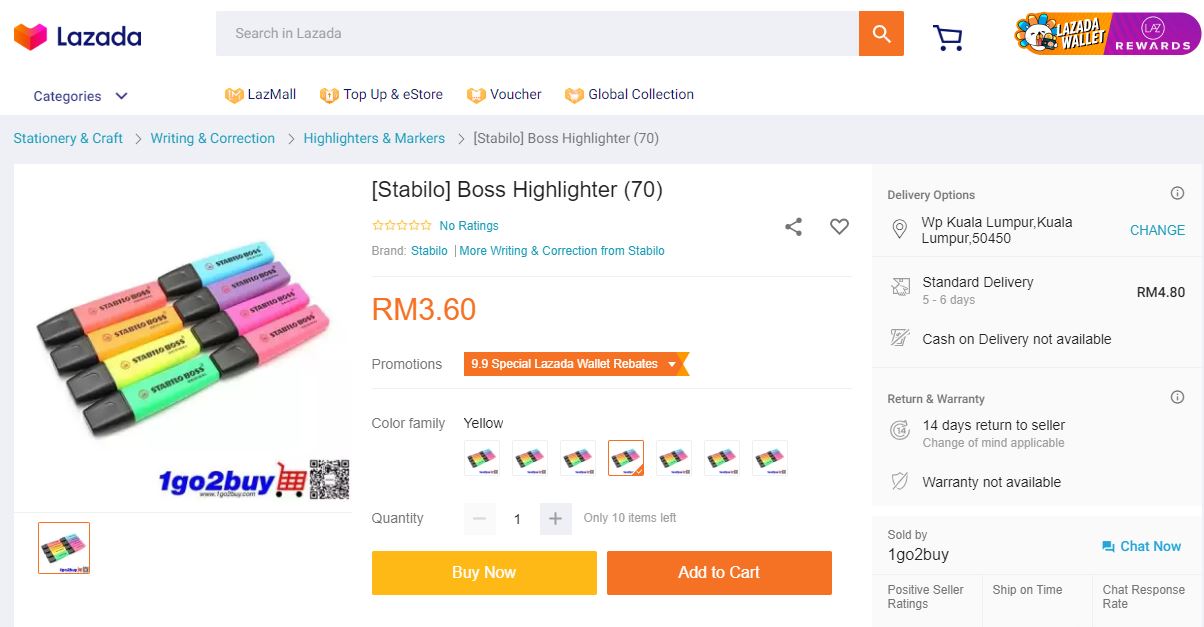Click the product thumbnail below main image
Screen dimensions: 1204x627
coord(64,548)
